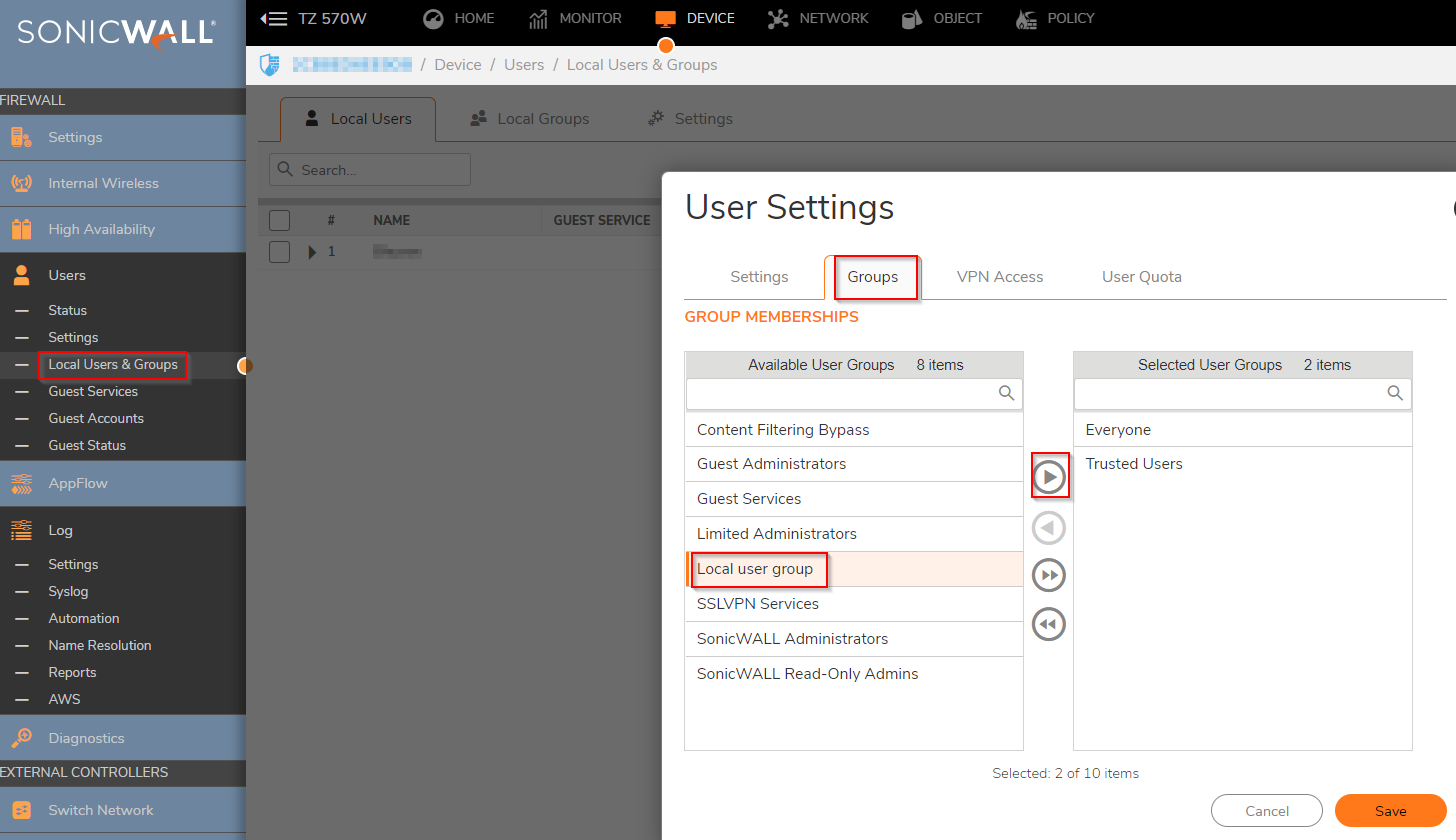Click the Available User Groups search field
The width and height of the screenshot is (1456, 840).
coord(845,394)
